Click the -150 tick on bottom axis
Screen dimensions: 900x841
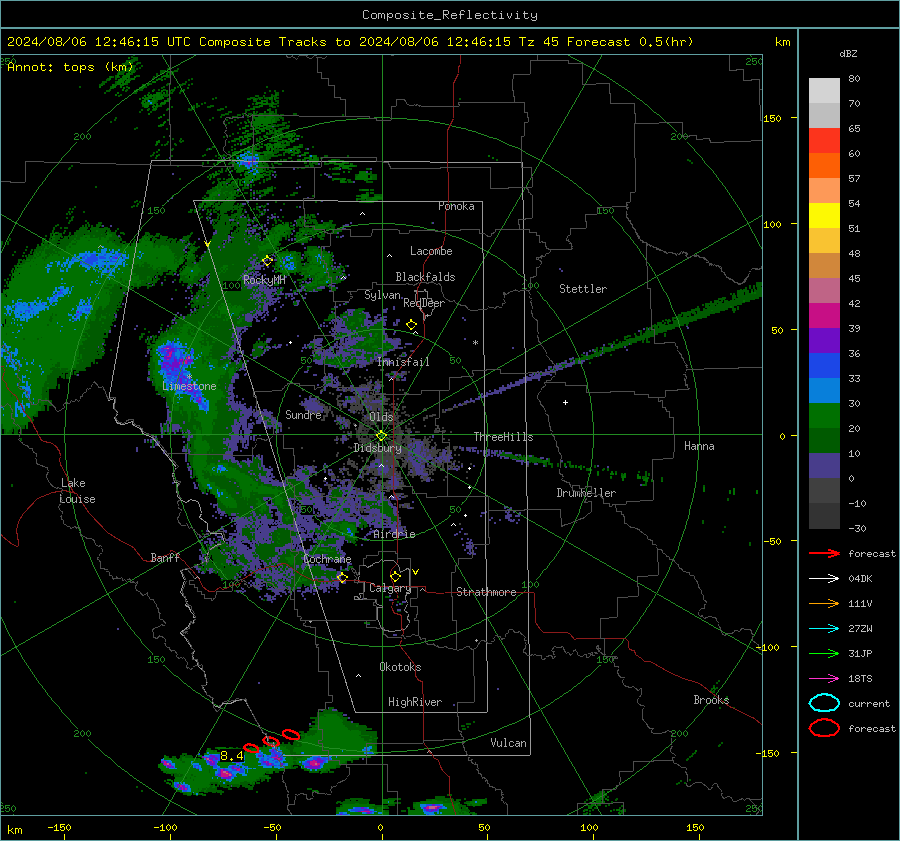59,827
